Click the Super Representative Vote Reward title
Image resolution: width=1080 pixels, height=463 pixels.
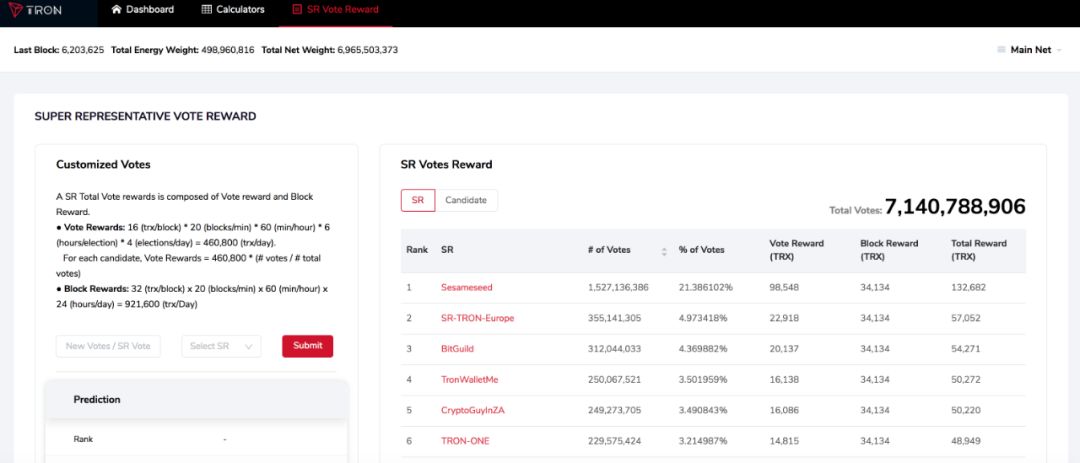tap(145, 116)
